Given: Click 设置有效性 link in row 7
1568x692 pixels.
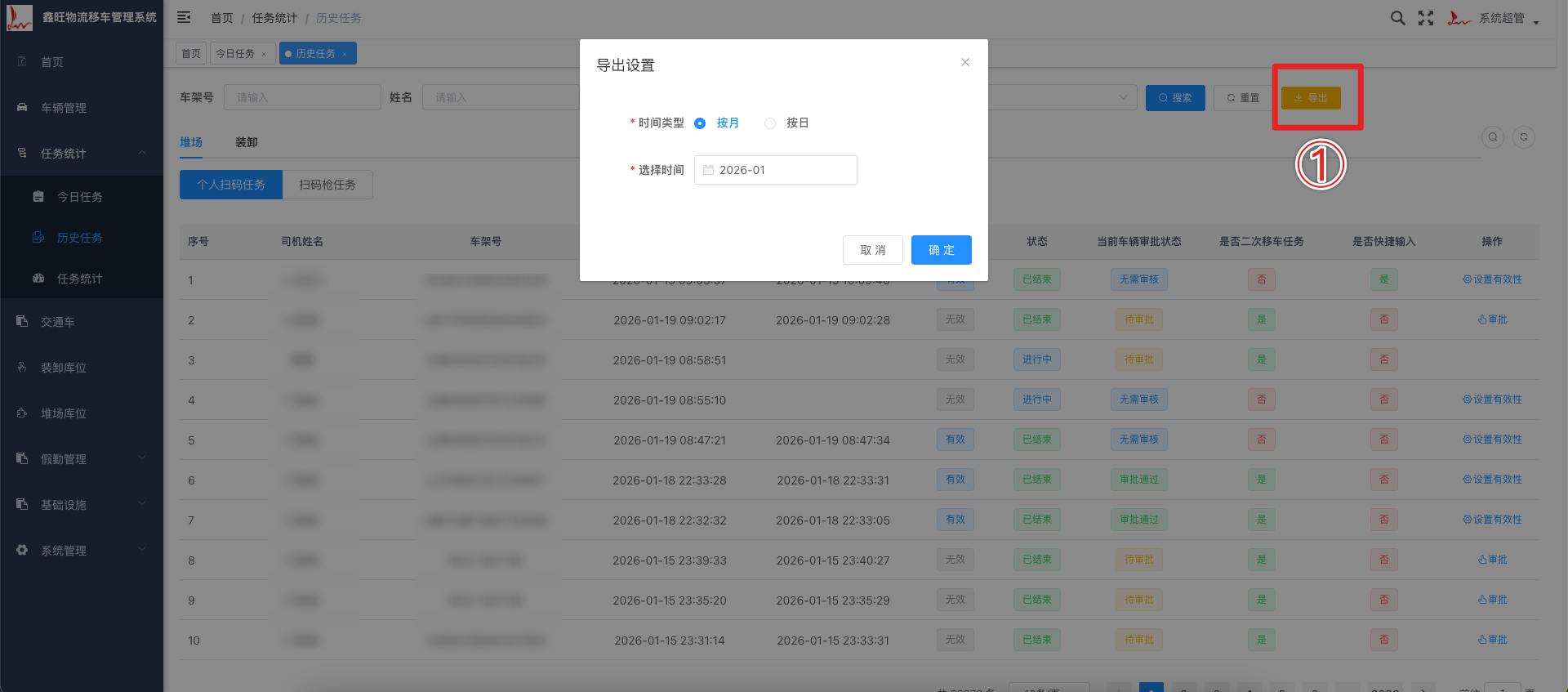Looking at the screenshot, I should click(1492, 520).
